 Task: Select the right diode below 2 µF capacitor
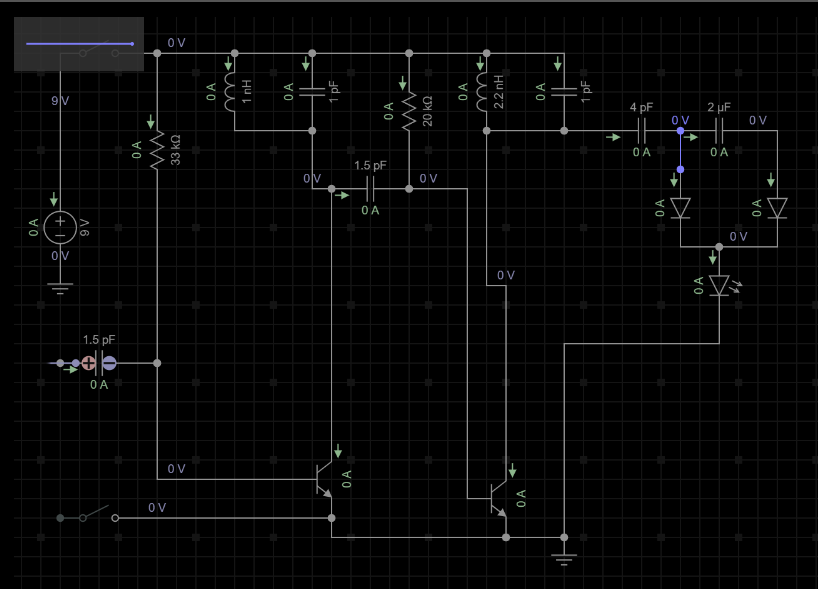pos(777,208)
